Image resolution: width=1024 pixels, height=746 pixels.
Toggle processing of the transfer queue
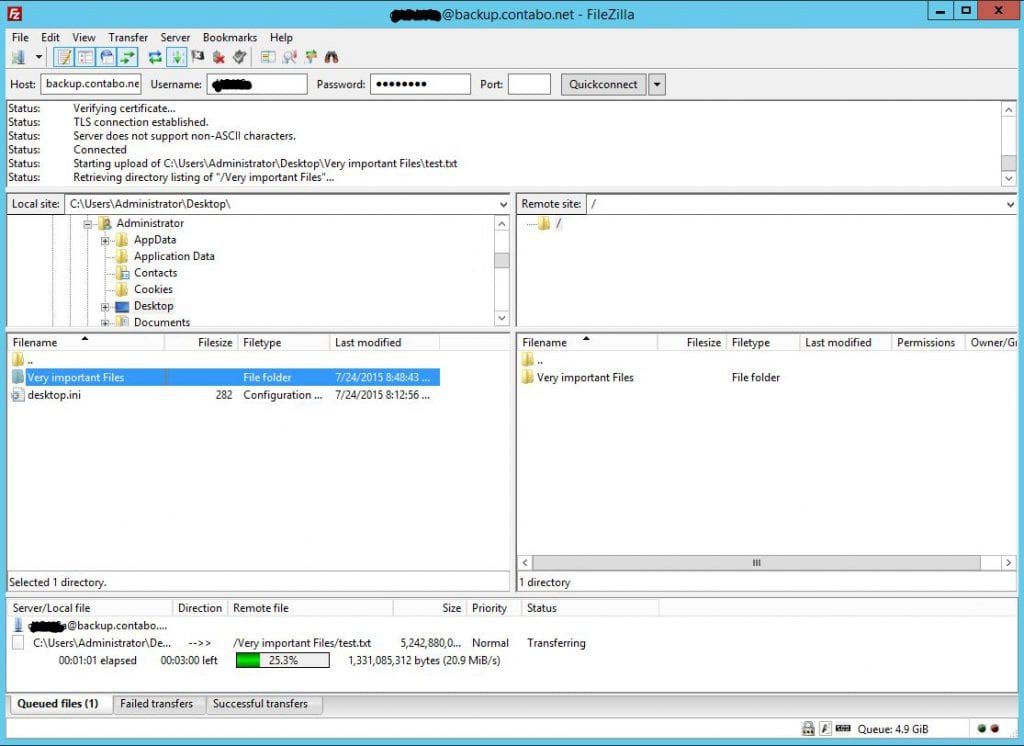point(176,57)
